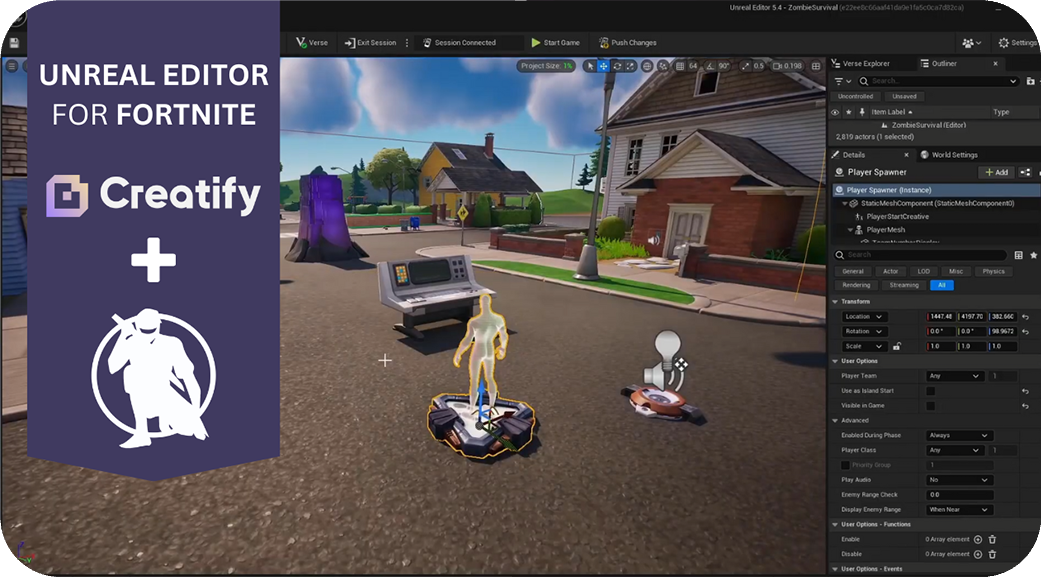Image resolution: width=1041 pixels, height=577 pixels.
Task: Toggle the Scale lock icon
Action: click(x=897, y=346)
